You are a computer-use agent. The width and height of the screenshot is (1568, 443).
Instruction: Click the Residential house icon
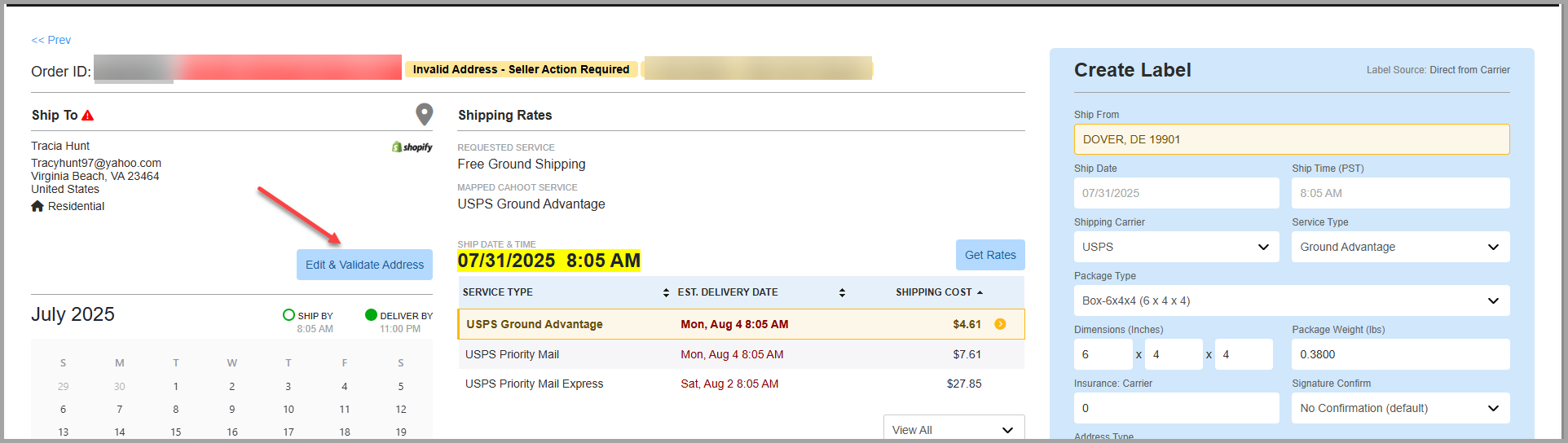[x=37, y=206]
